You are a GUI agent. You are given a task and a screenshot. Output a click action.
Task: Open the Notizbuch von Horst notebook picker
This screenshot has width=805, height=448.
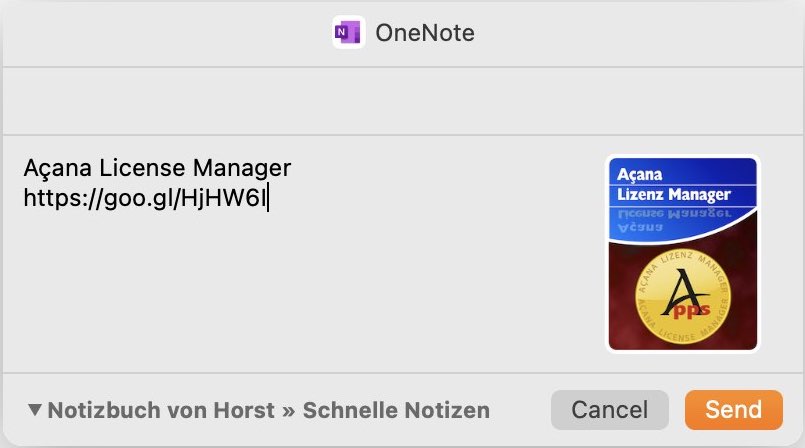pyautogui.click(x=161, y=410)
